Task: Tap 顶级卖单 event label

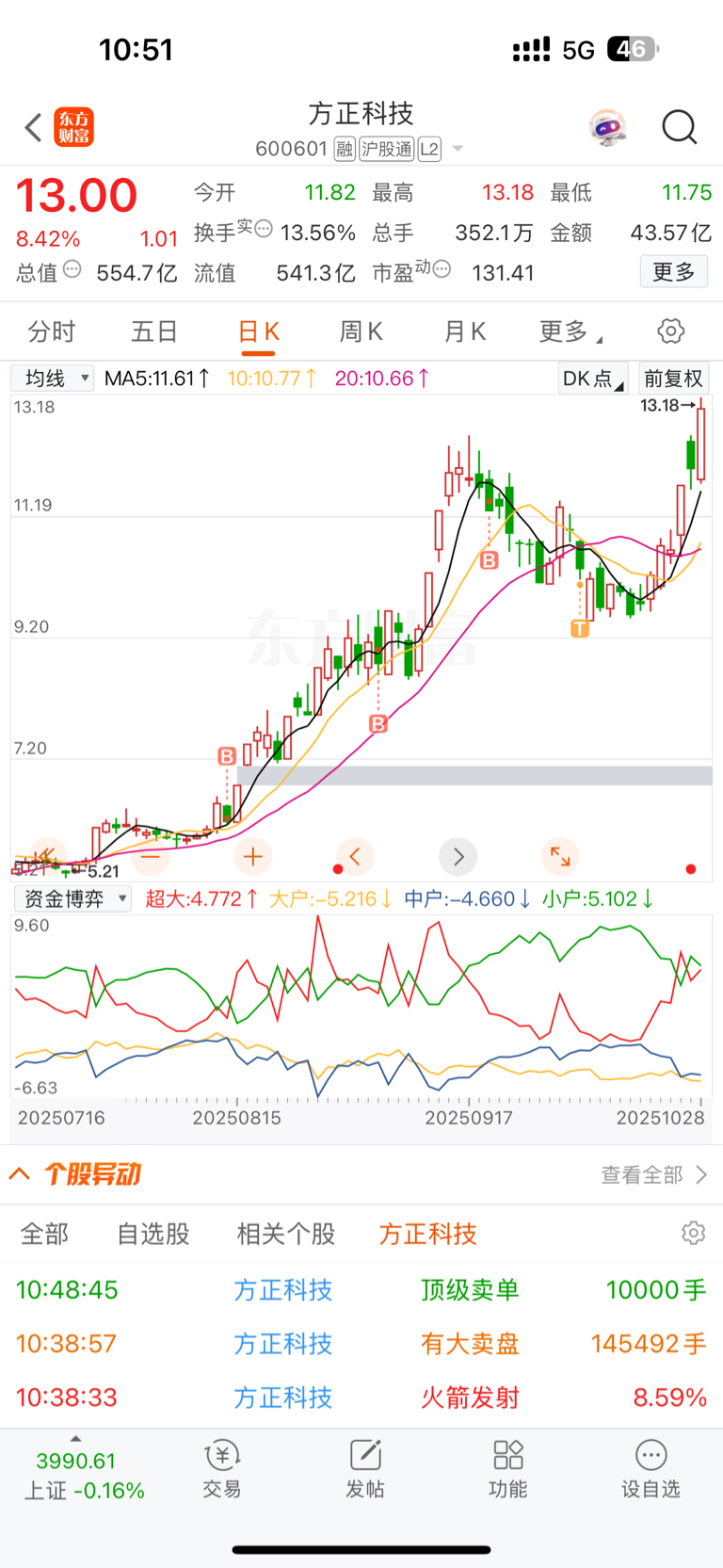Action: click(470, 1290)
